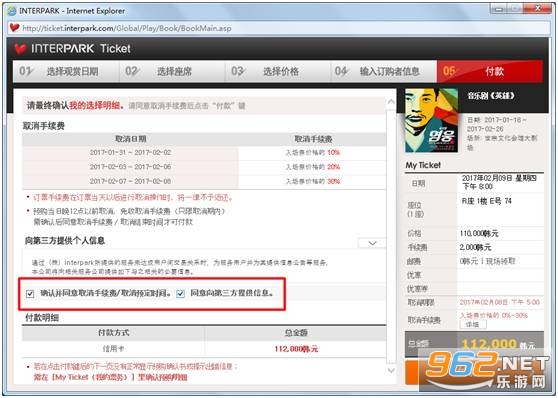Select step 05 付款 tab

coord(490,71)
